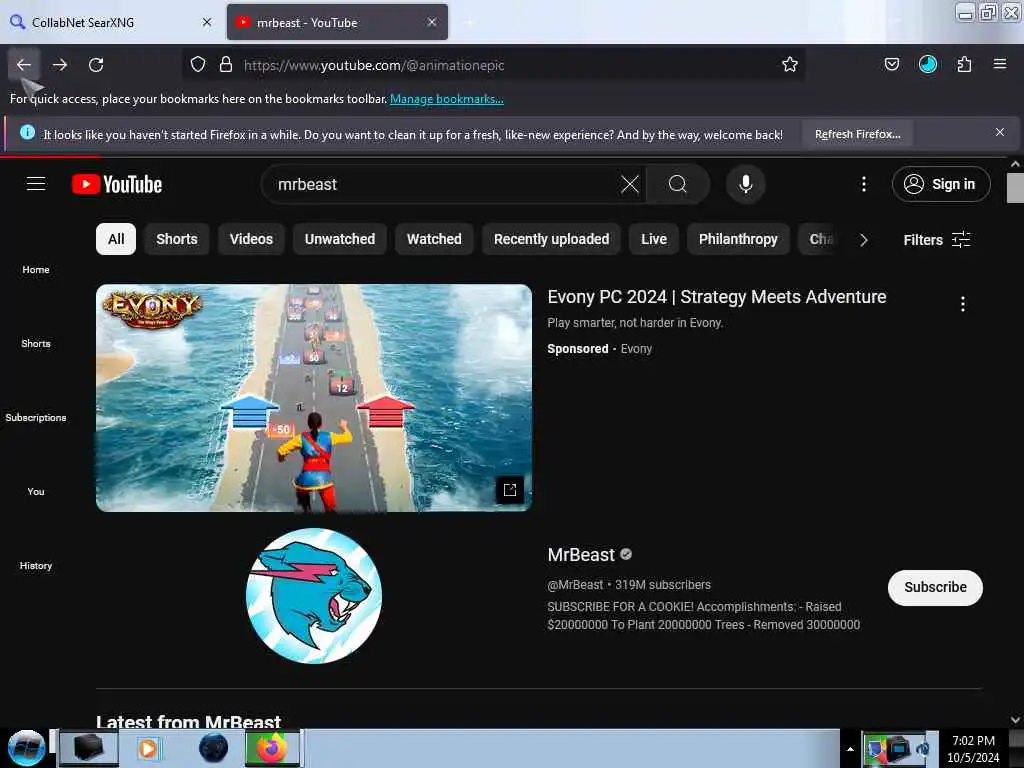Screen dimensions: 1024x768
Task: Open the Firefox application menu
Action: click(x=999, y=64)
